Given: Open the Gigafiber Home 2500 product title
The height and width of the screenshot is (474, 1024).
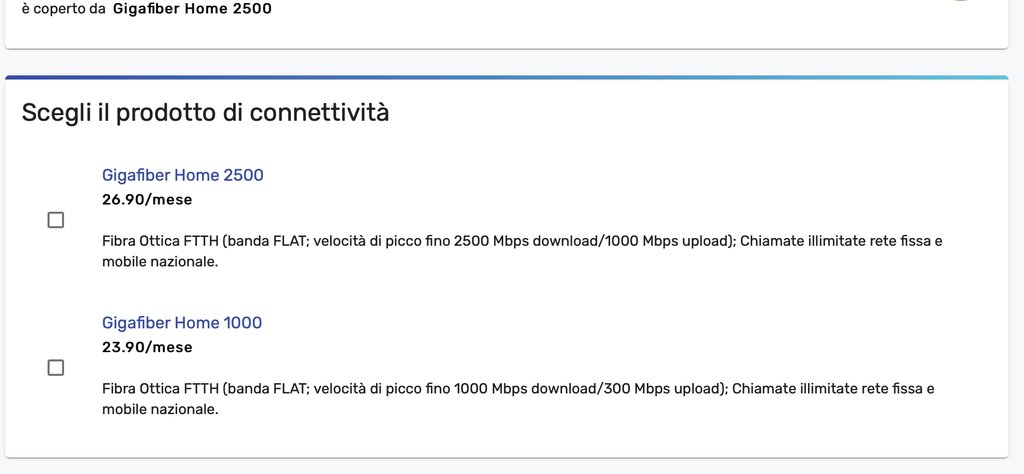Looking at the screenshot, I should 183,175.
